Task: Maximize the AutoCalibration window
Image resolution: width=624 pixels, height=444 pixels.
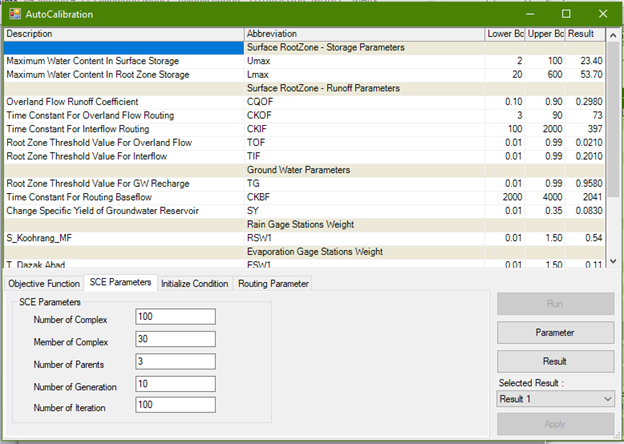Action: 566,15
